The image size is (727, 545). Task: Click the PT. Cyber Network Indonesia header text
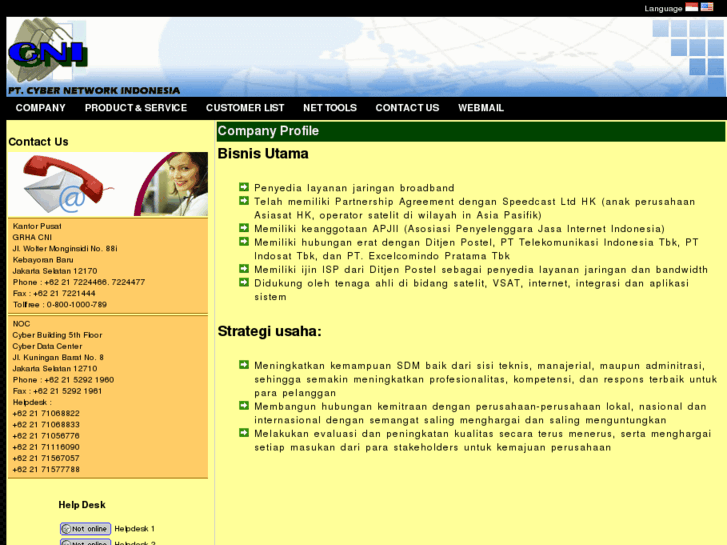coord(94,90)
